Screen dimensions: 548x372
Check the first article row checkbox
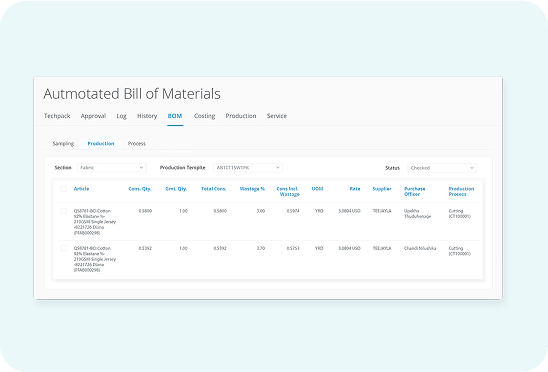tap(64, 211)
